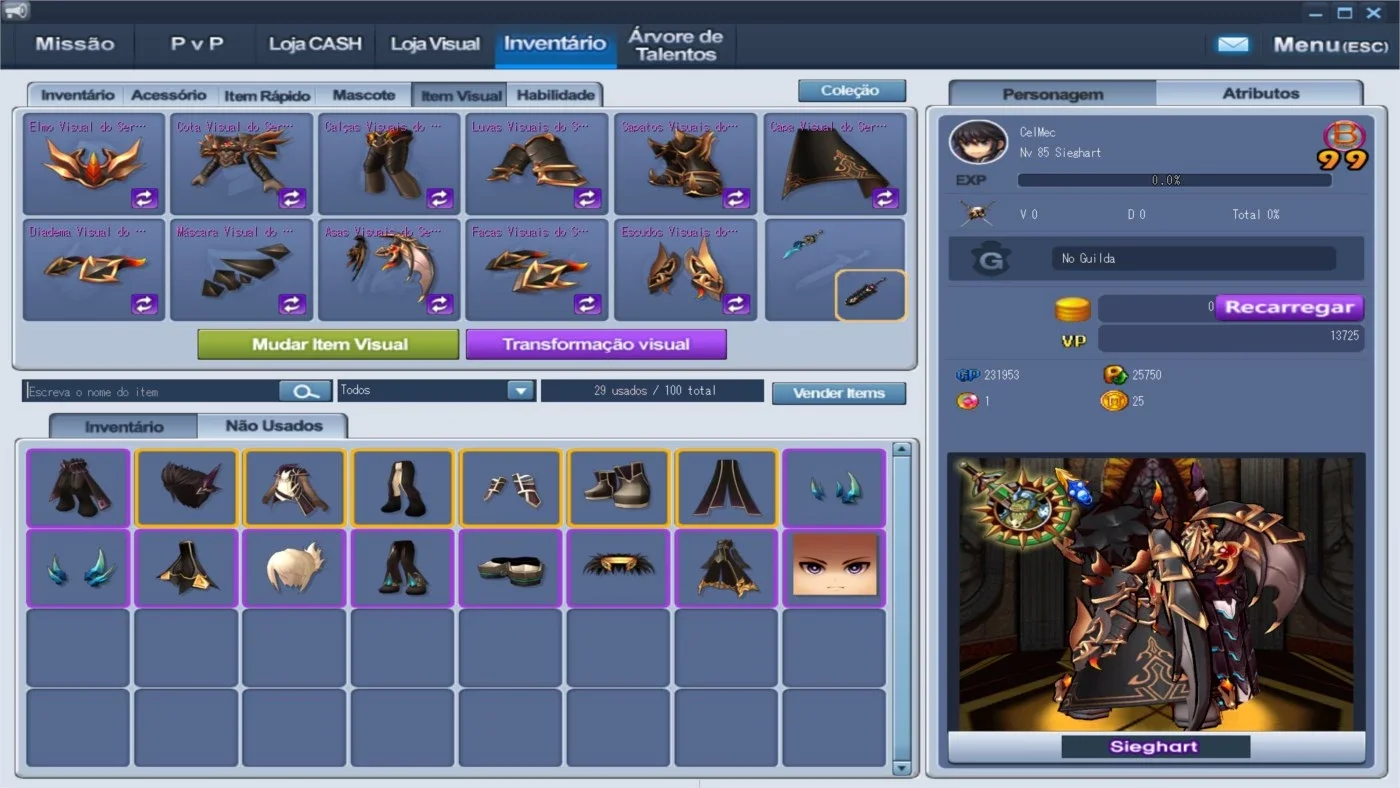Focus the item name search field
This screenshot has width=1400, height=788.
click(x=151, y=391)
